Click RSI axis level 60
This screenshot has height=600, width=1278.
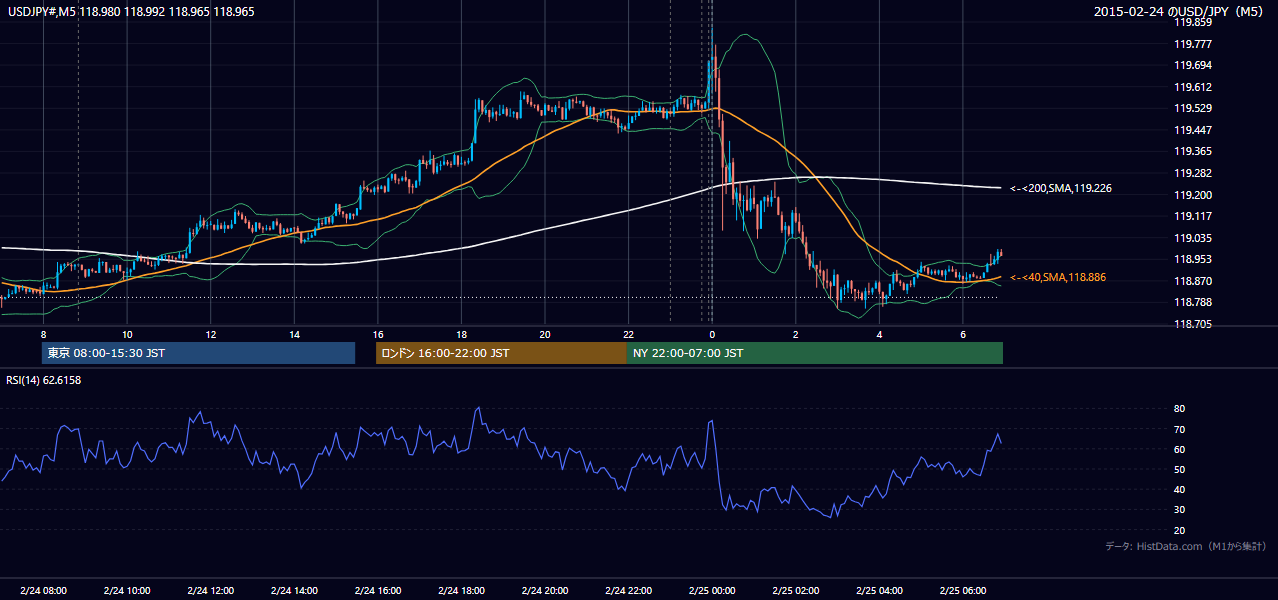1179,449
